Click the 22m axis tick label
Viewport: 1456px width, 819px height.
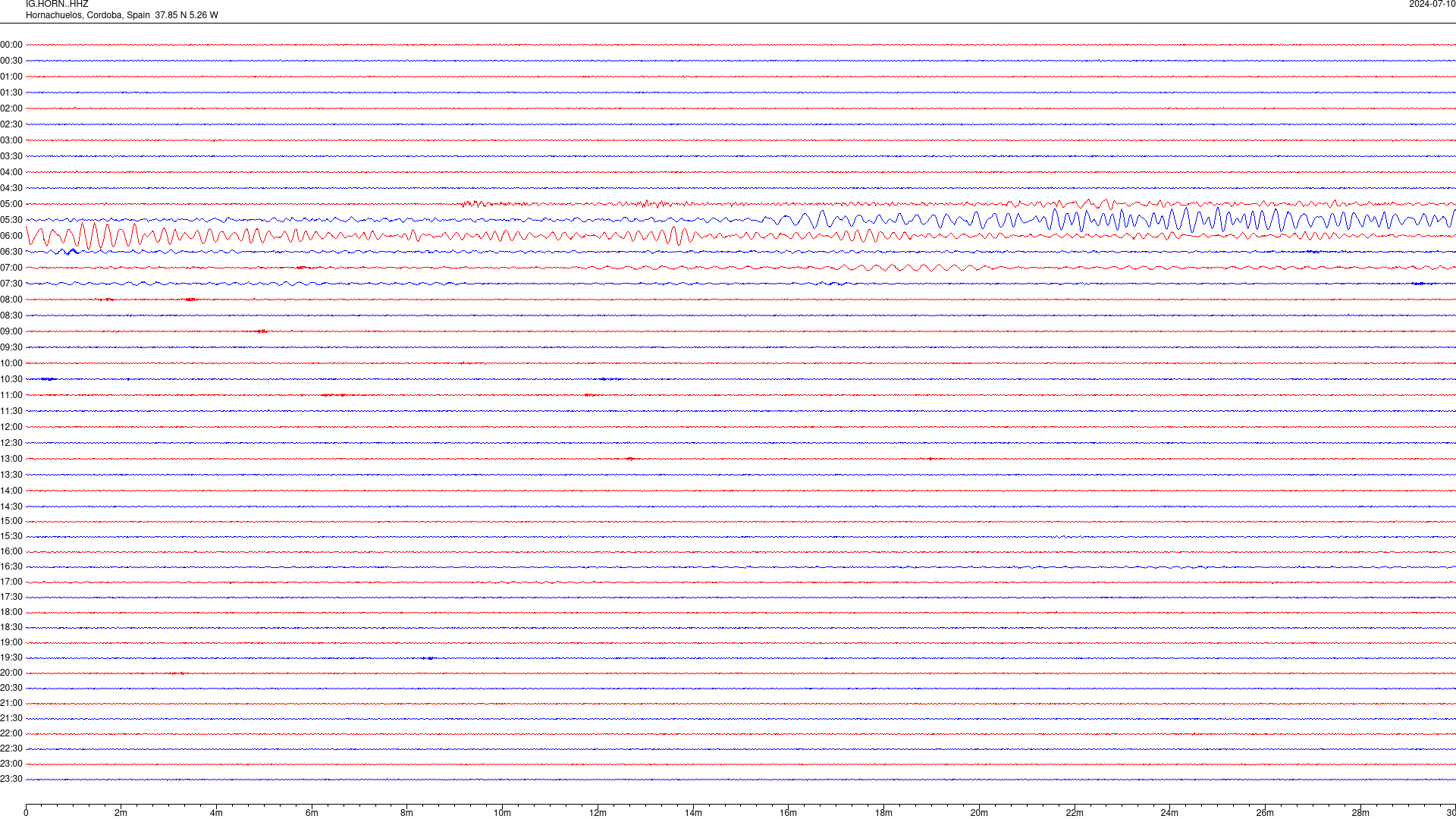[x=1074, y=813]
